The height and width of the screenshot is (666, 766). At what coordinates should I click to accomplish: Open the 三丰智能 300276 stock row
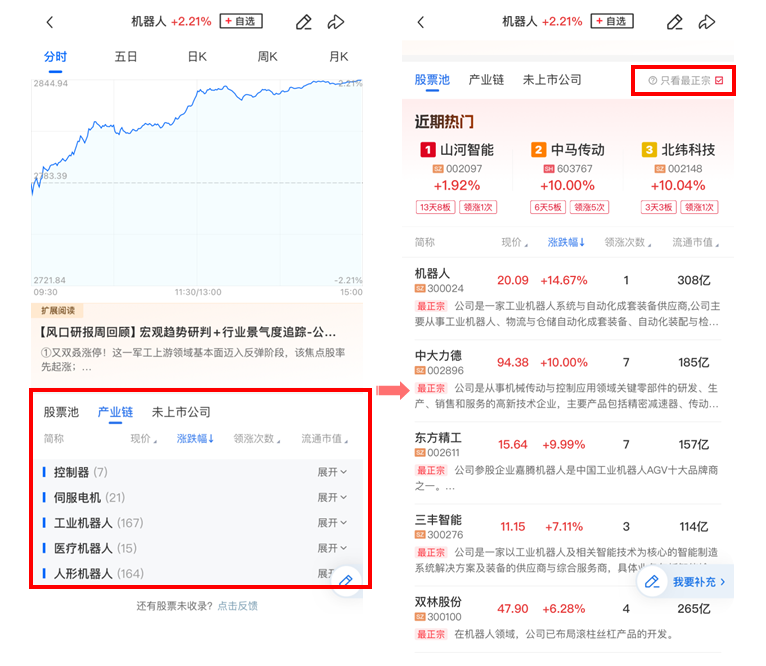point(568,544)
